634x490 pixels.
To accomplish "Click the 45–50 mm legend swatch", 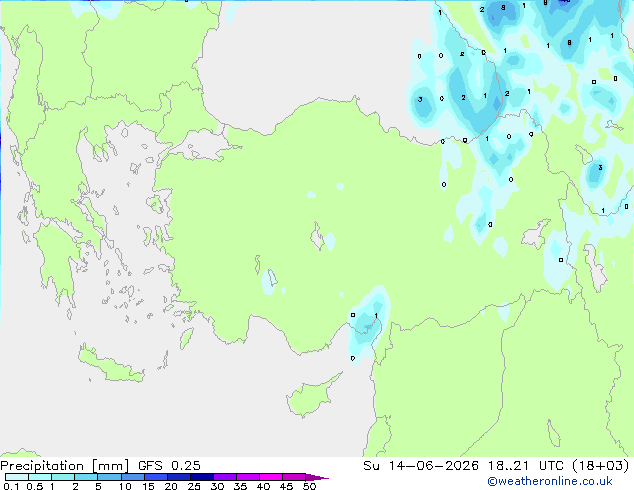I will tap(294, 477).
